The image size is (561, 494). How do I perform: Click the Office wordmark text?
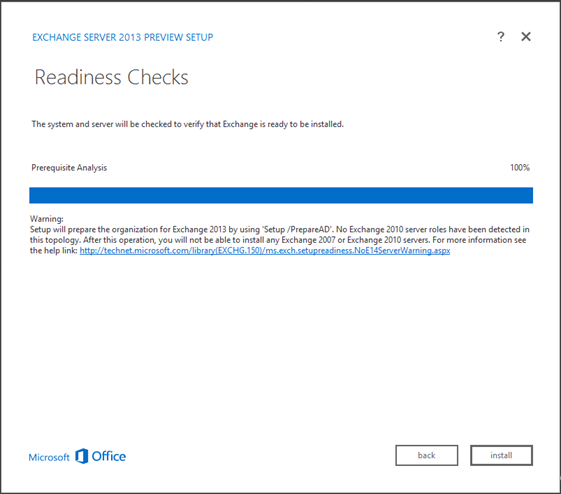tap(109, 456)
